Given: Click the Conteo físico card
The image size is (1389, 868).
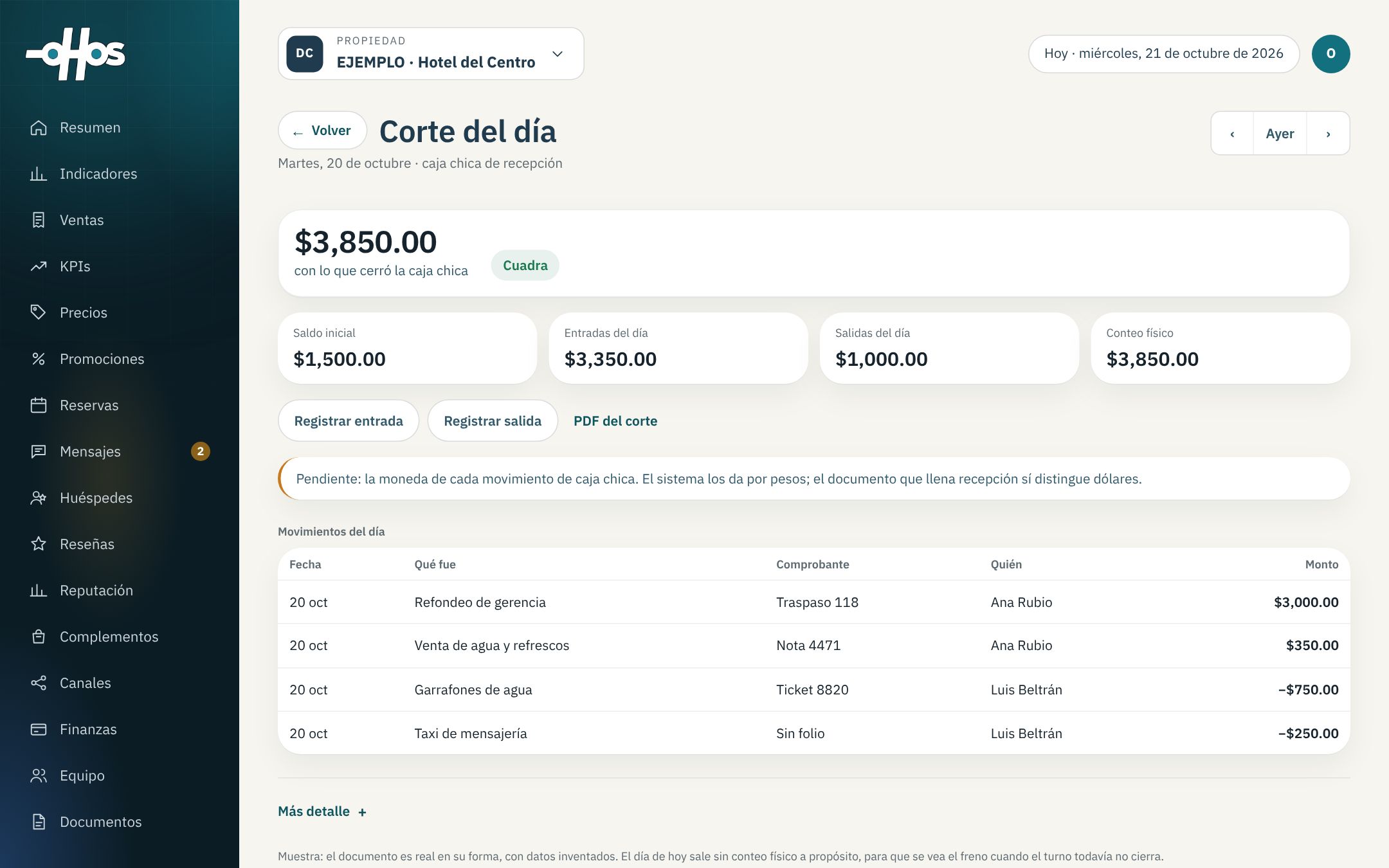Looking at the screenshot, I should 1220,348.
